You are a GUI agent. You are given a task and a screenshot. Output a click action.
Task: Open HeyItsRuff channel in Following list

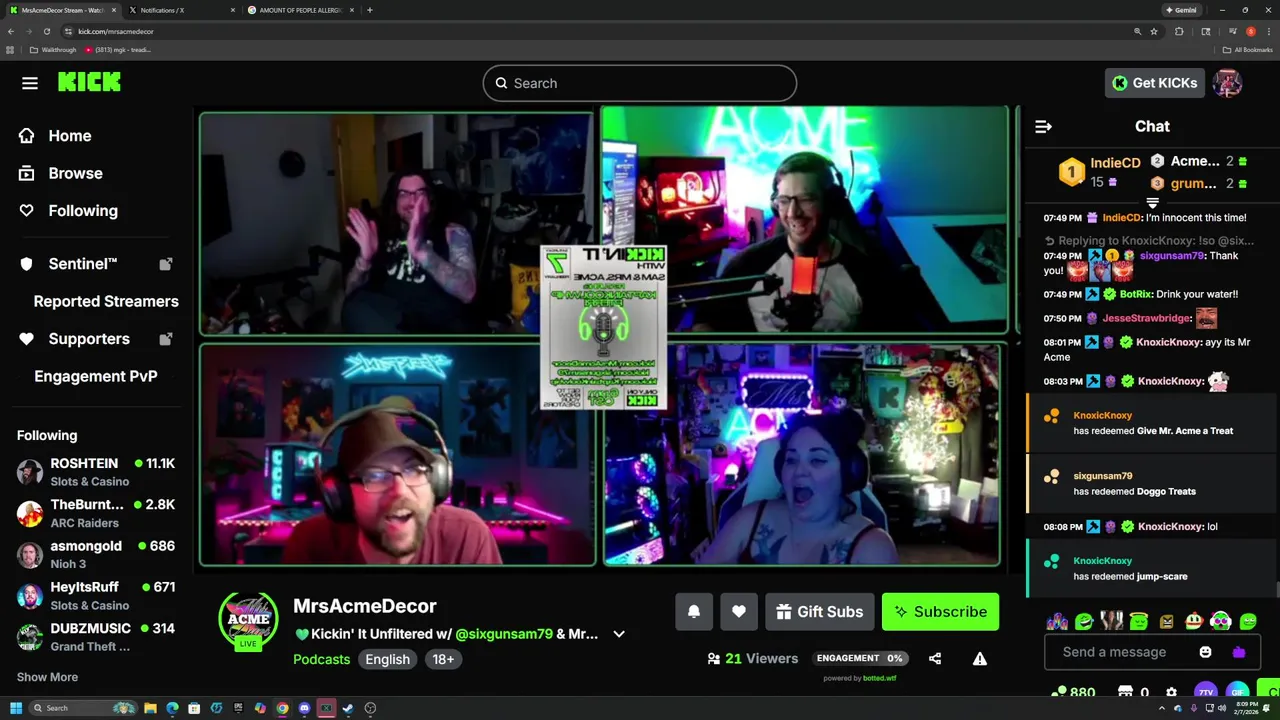click(96, 596)
